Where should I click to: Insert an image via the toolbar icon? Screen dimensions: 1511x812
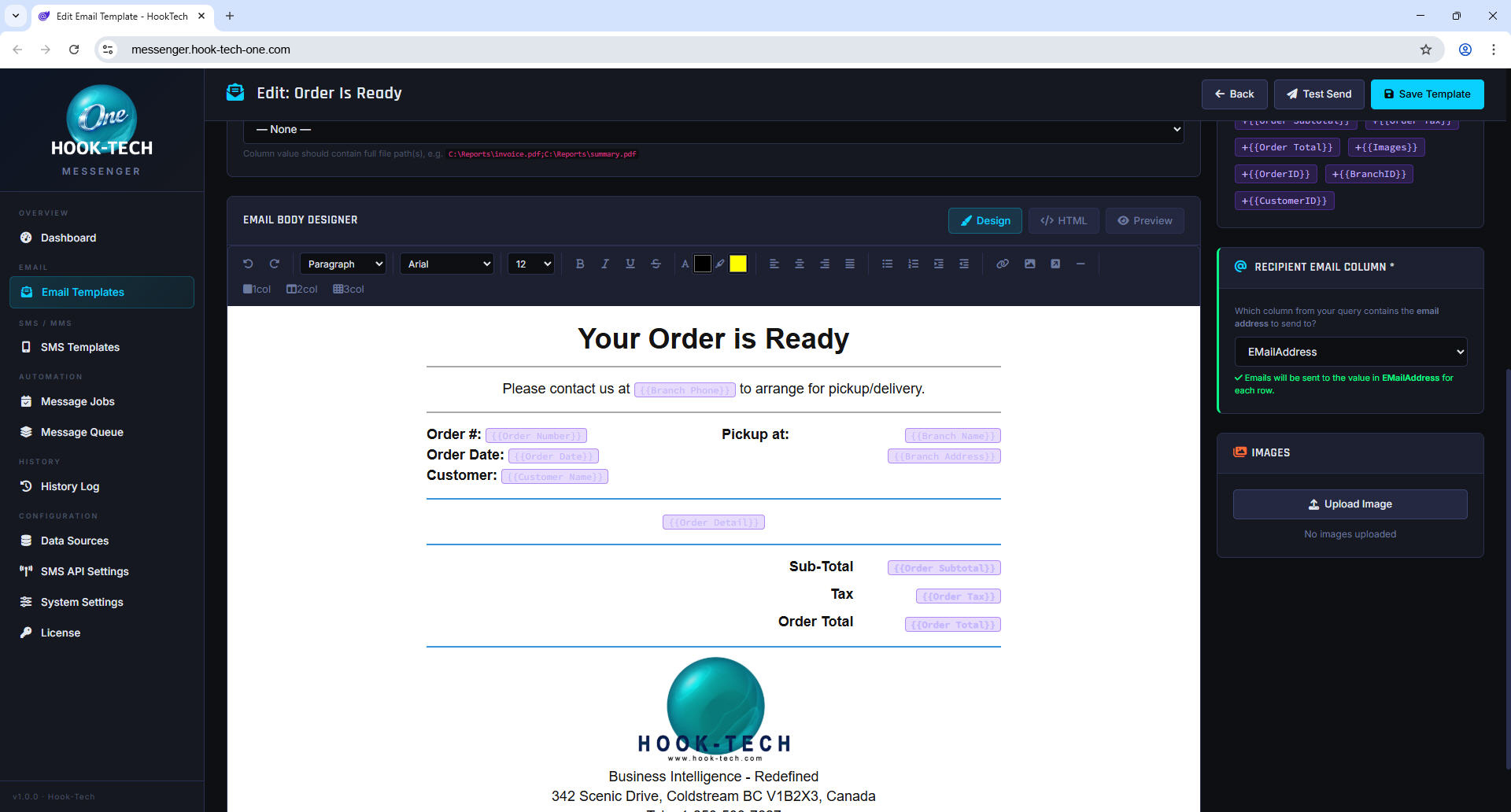1030,264
